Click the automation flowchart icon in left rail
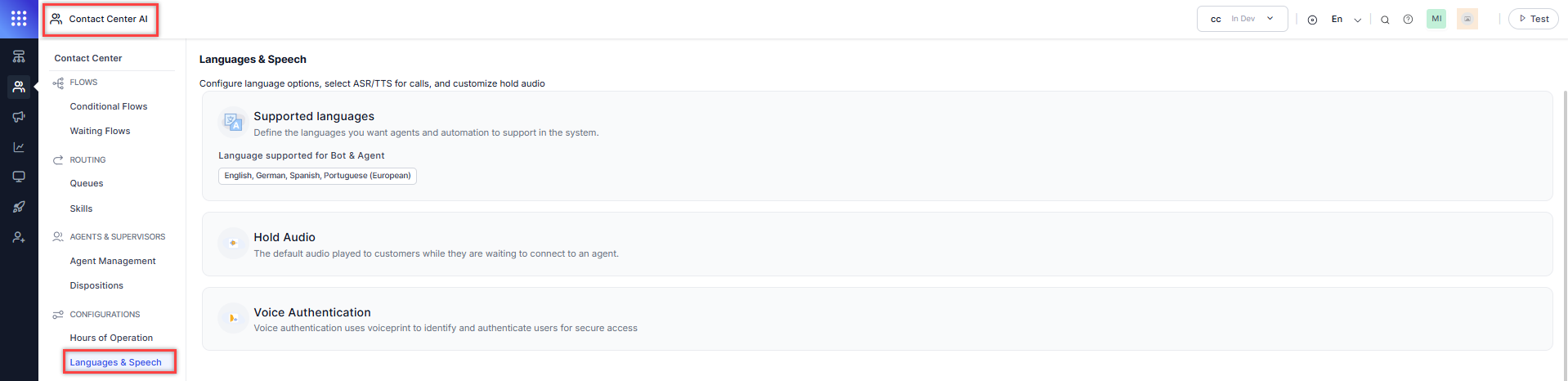 click(19, 56)
